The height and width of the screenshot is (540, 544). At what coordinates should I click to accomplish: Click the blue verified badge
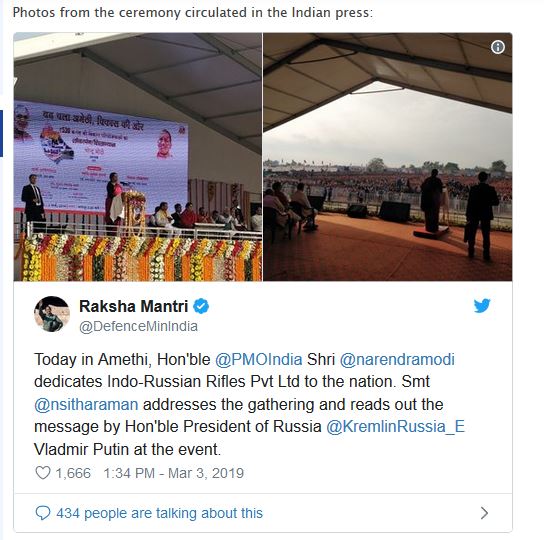point(201,306)
